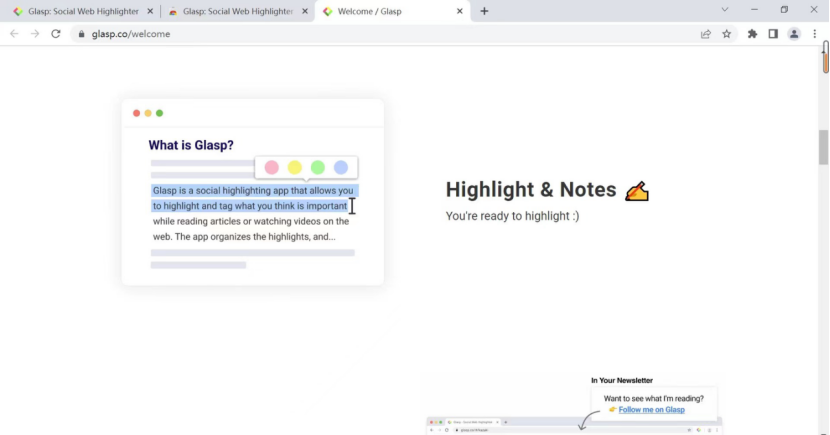The width and height of the screenshot is (830, 435).
Task: Open the Follow me on Glasp link
Action: pyautogui.click(x=652, y=410)
